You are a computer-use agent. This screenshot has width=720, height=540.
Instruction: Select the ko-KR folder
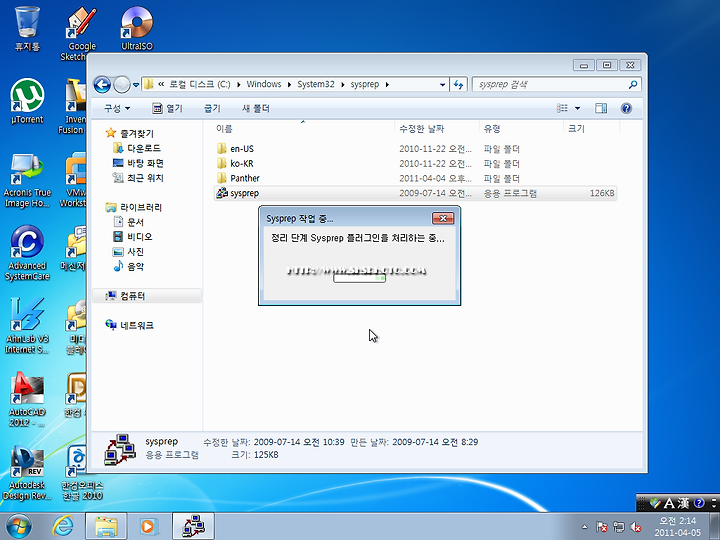click(x=416, y=163)
